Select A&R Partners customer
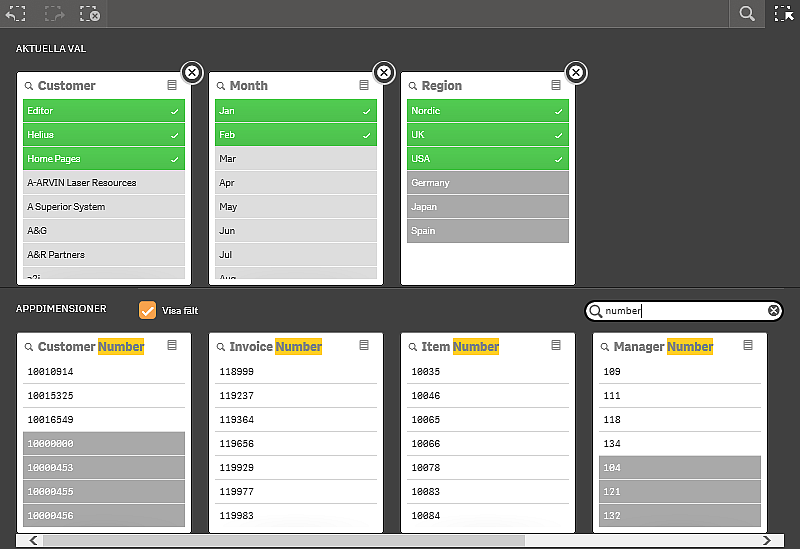Image resolution: width=800 pixels, height=549 pixels. [104, 255]
